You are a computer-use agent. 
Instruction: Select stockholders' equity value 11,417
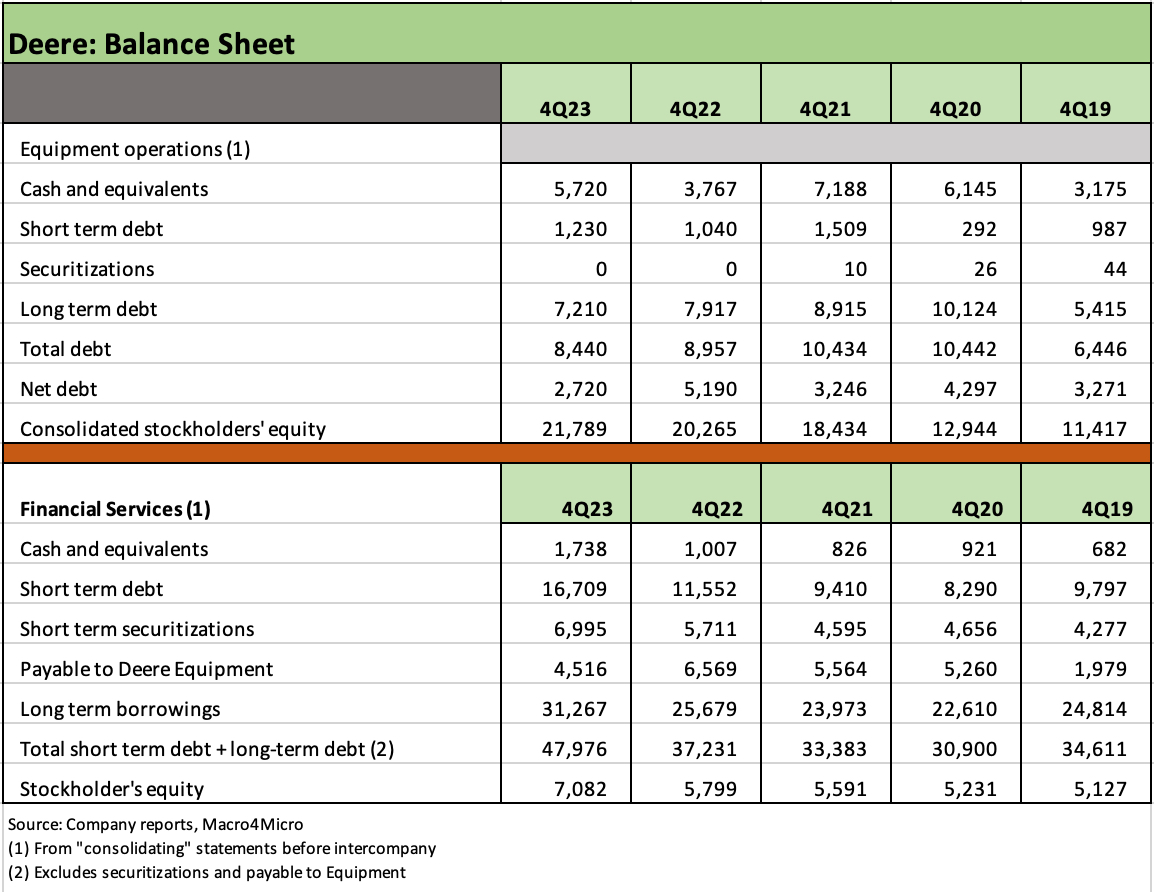click(x=1094, y=429)
